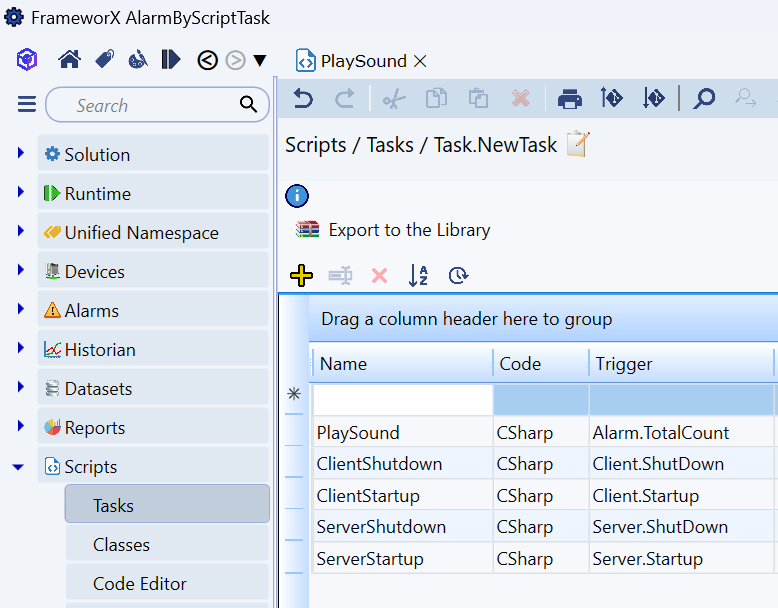Open the navigation history dropdown arrow
This screenshot has width=778, height=608.
260,61
